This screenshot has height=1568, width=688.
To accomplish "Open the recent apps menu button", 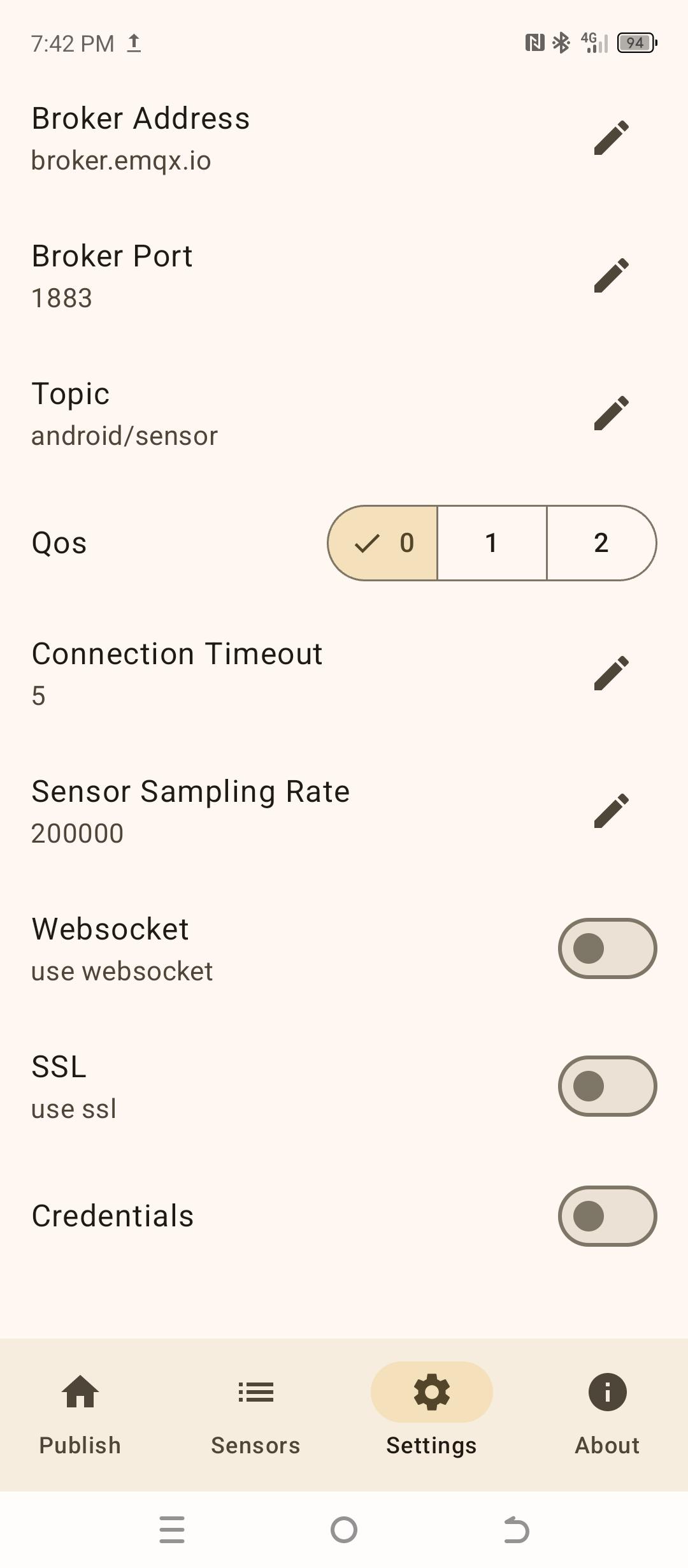I will 172,1530.
